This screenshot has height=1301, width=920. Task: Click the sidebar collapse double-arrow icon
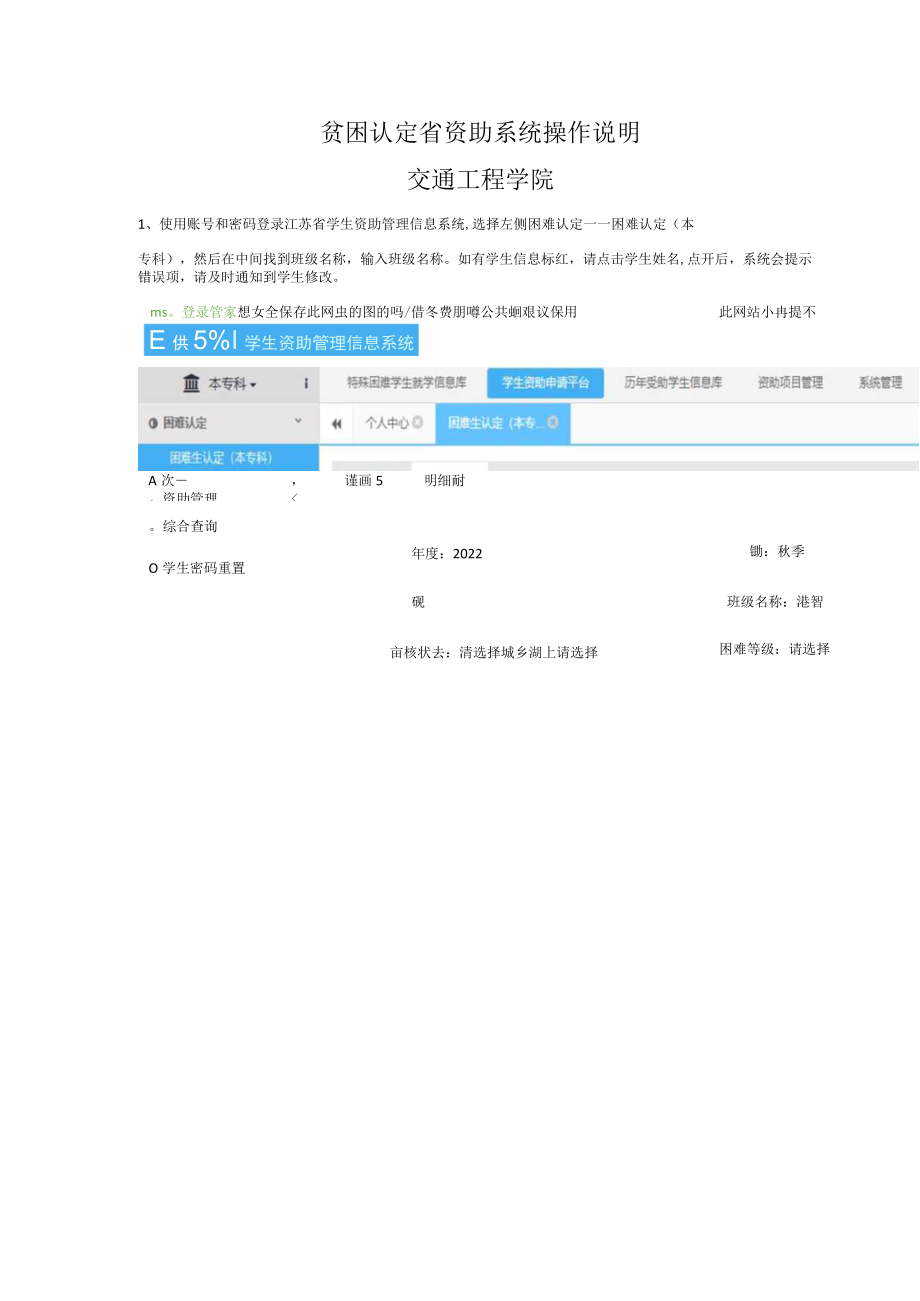337,423
